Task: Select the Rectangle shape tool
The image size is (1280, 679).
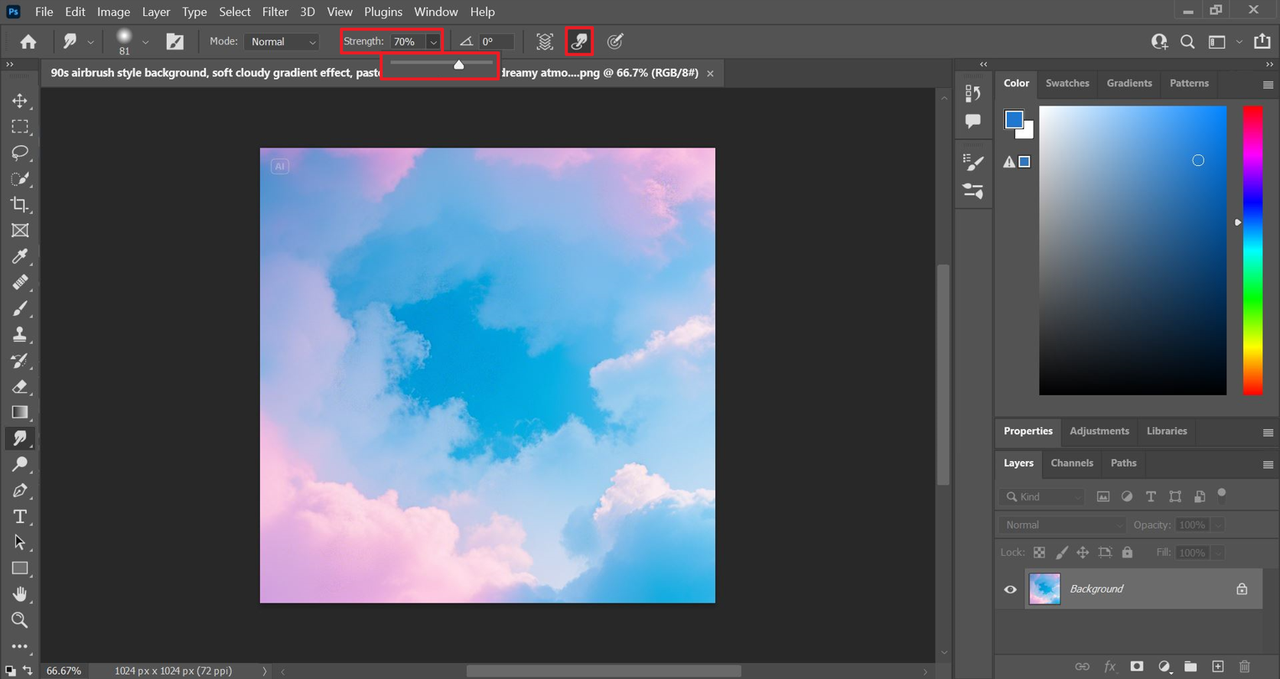Action: pos(19,569)
